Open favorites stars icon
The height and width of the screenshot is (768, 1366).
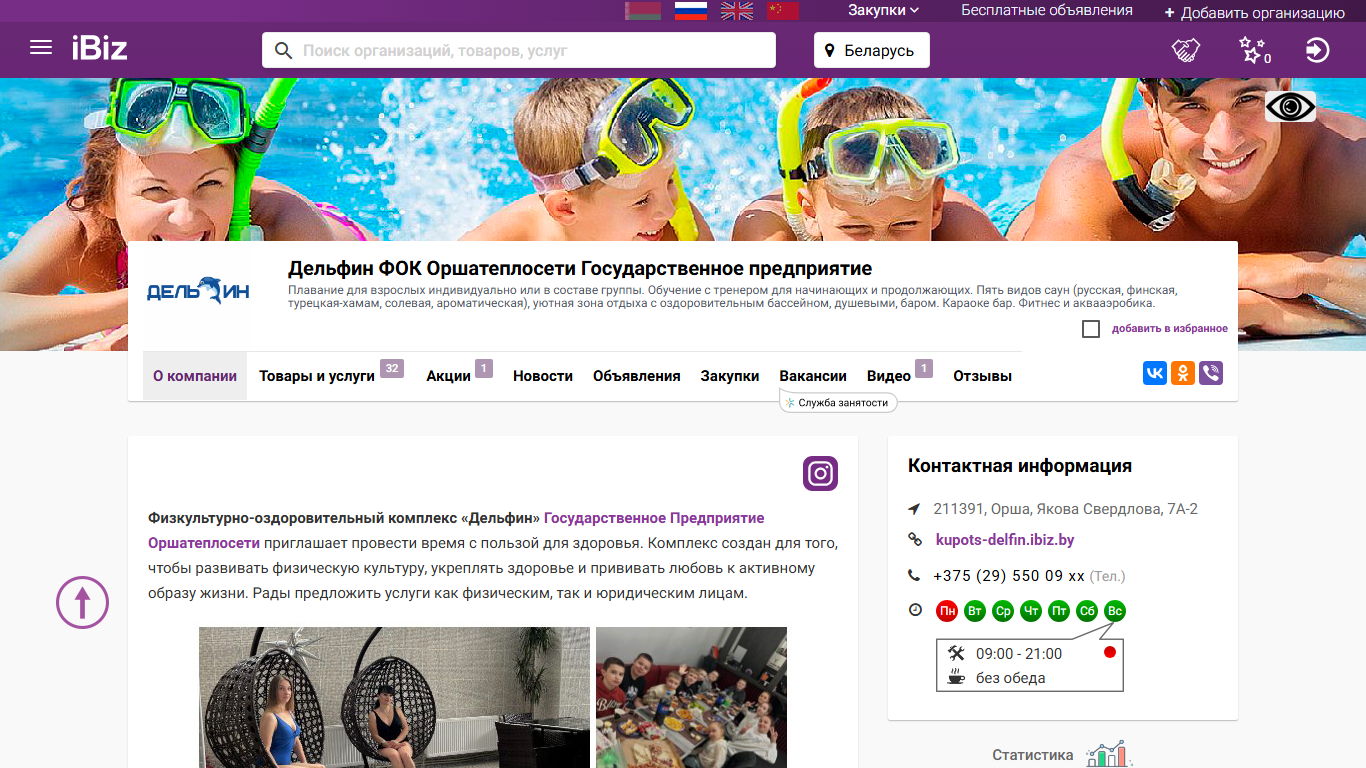click(x=1253, y=50)
